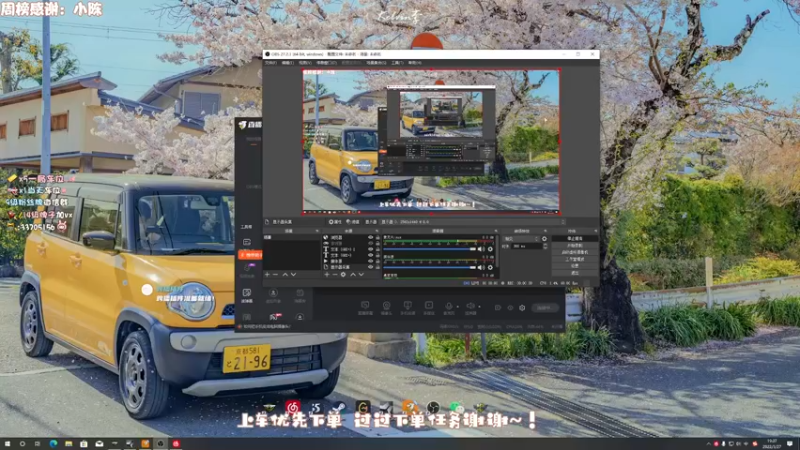Show the hidden source below Browser
This screenshot has height=450, width=800.
coord(370,243)
